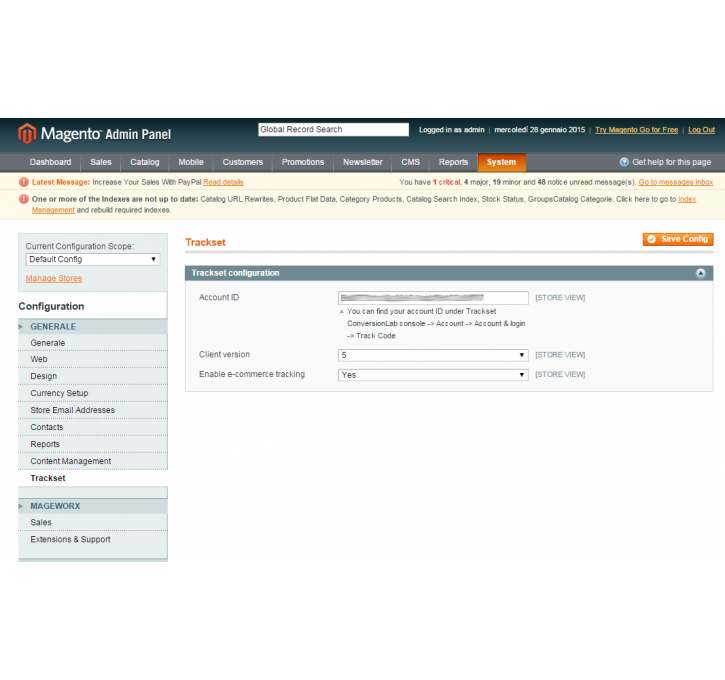Open Content Management configuration section
Image resolution: width=725 pixels, height=680 pixels.
point(93,461)
